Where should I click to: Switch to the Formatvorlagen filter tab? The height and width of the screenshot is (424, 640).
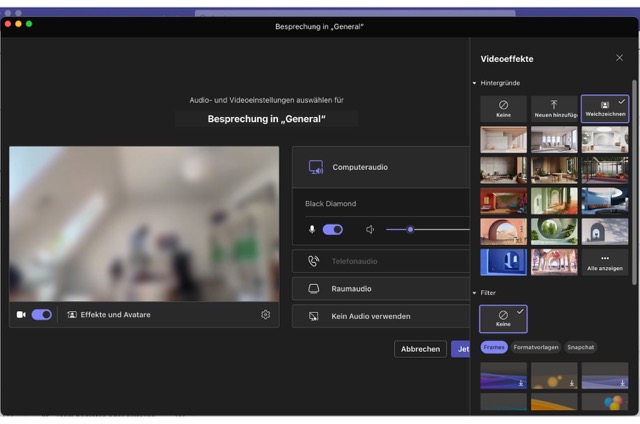click(x=536, y=347)
